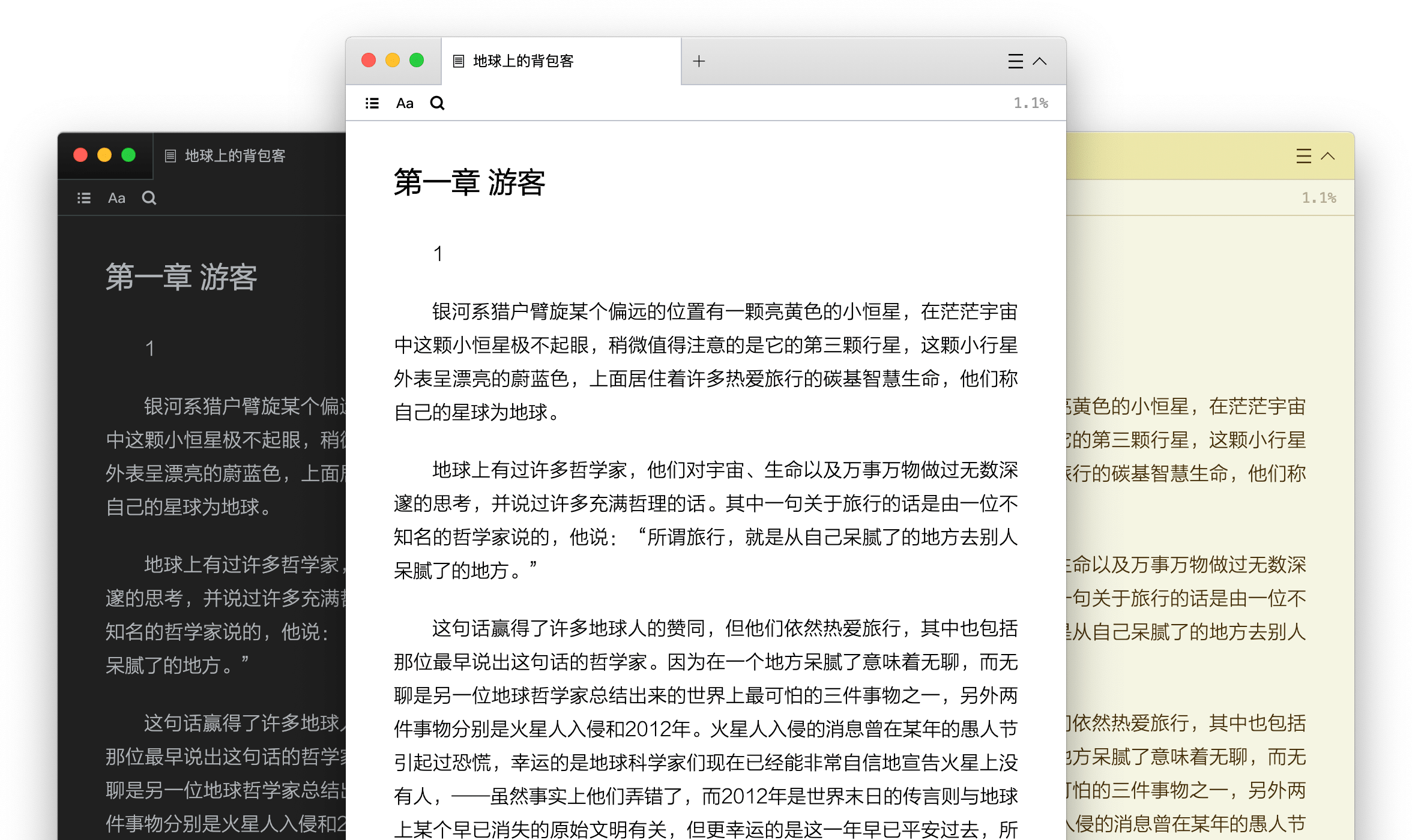Image resolution: width=1412 pixels, height=840 pixels.
Task: Collapse toolbar chevron in white window
Action: coord(1040,61)
